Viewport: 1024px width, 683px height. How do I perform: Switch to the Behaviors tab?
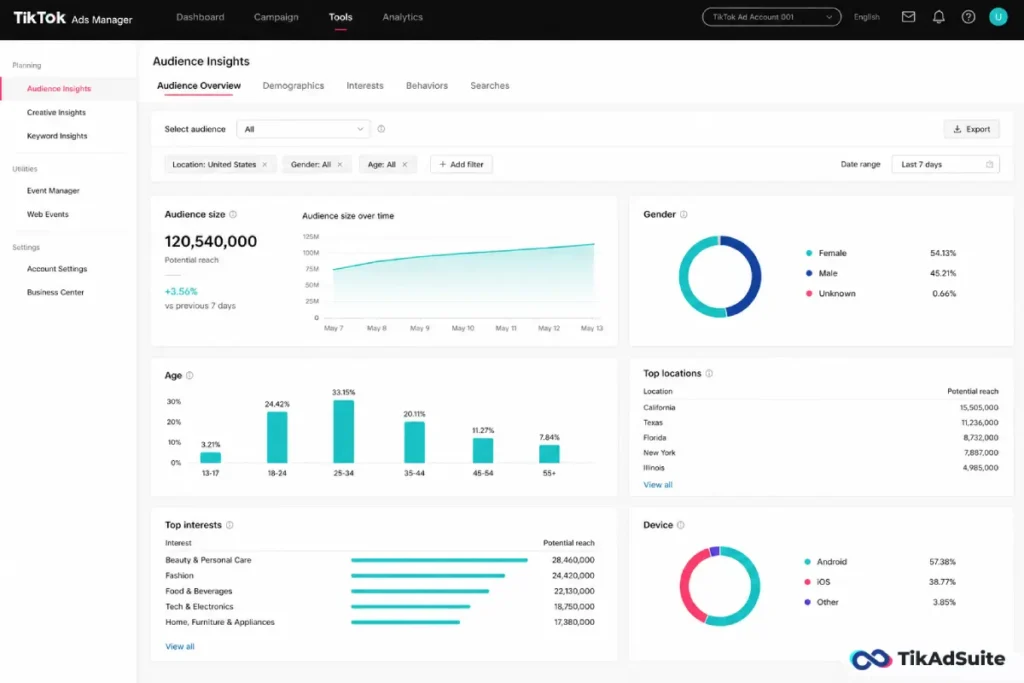[426, 86]
